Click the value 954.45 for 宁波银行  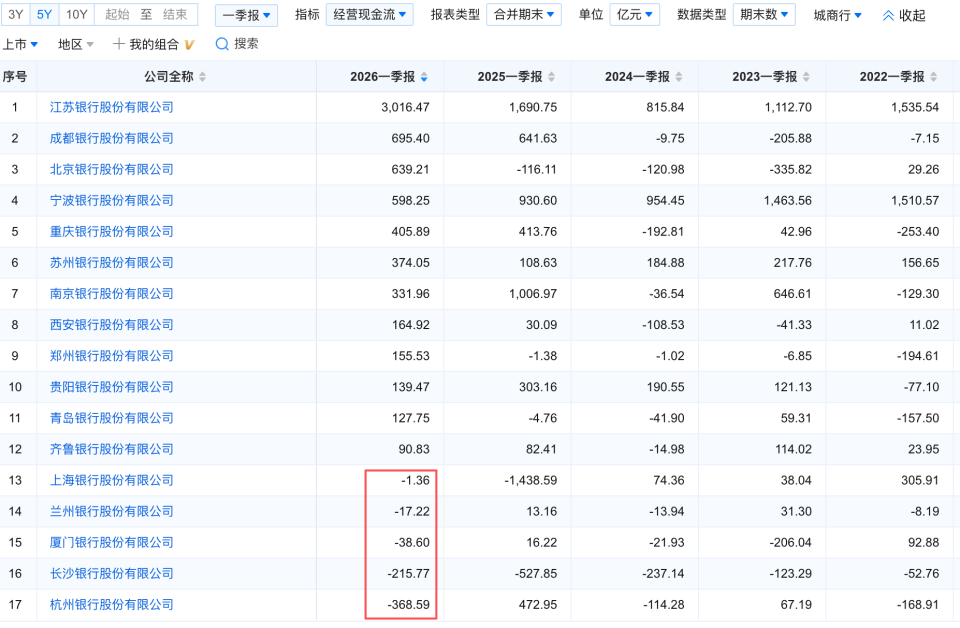[x=665, y=201]
